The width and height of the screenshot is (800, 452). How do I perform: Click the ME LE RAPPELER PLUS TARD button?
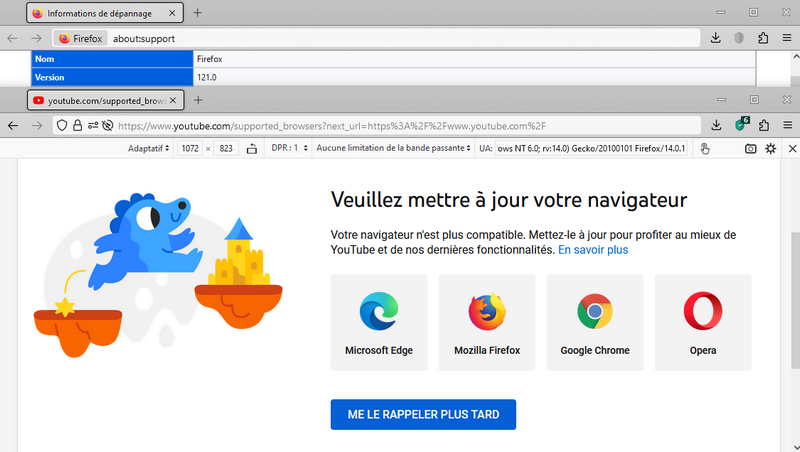422,414
